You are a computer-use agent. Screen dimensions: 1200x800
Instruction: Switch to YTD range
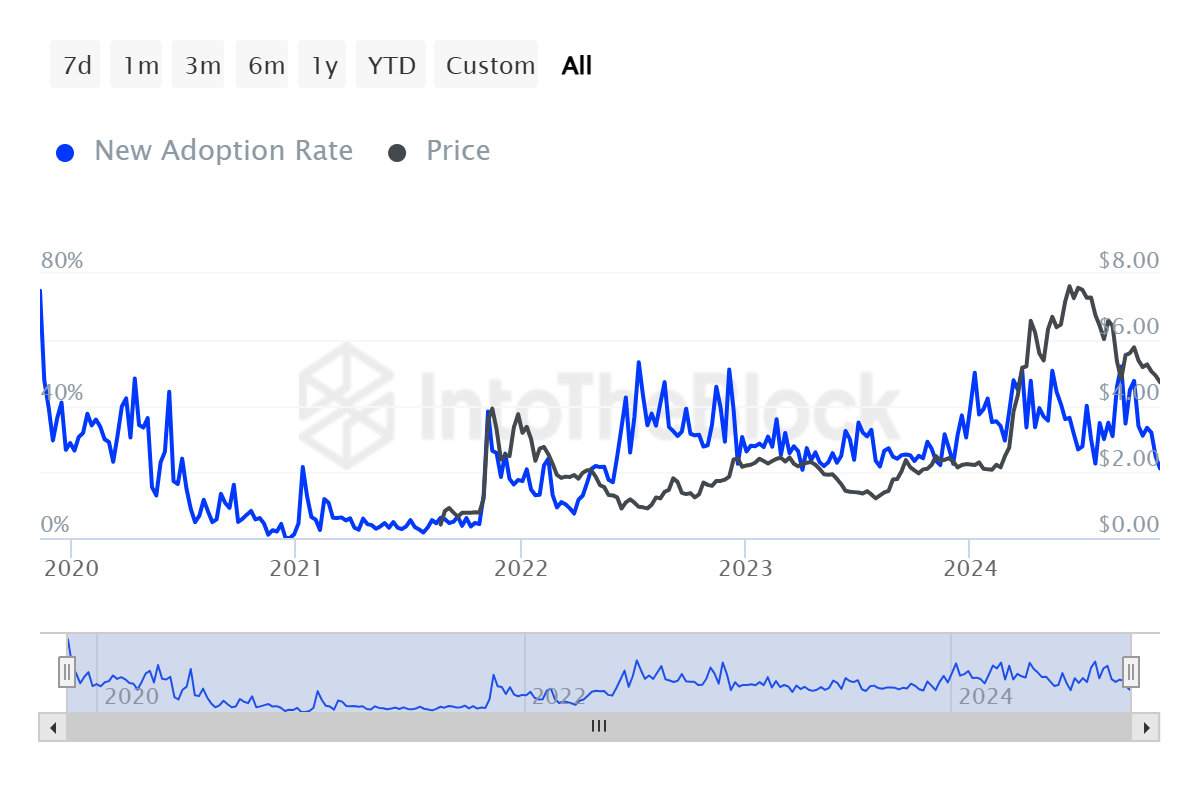(x=391, y=66)
